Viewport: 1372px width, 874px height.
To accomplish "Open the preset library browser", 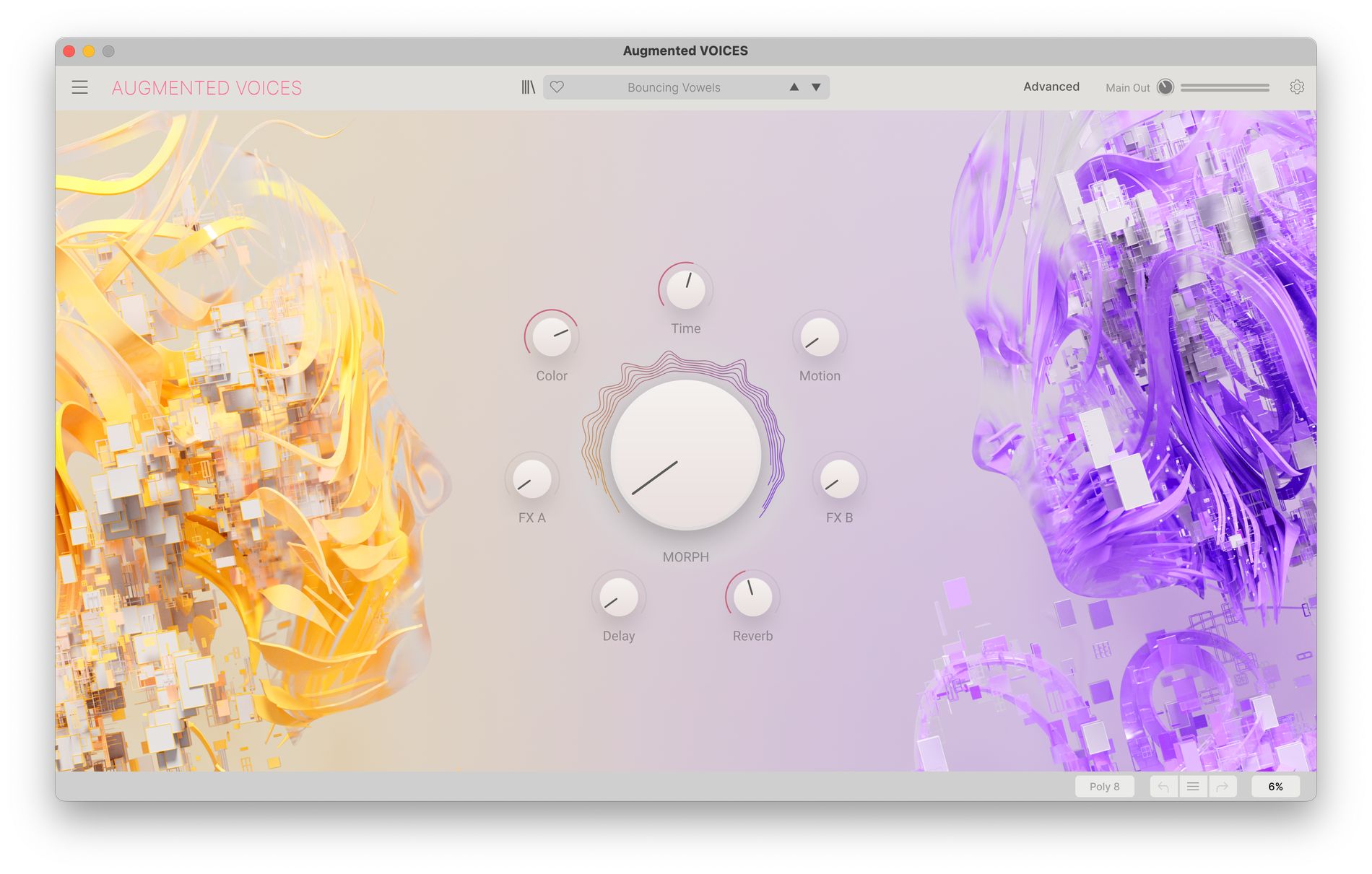I will [528, 87].
